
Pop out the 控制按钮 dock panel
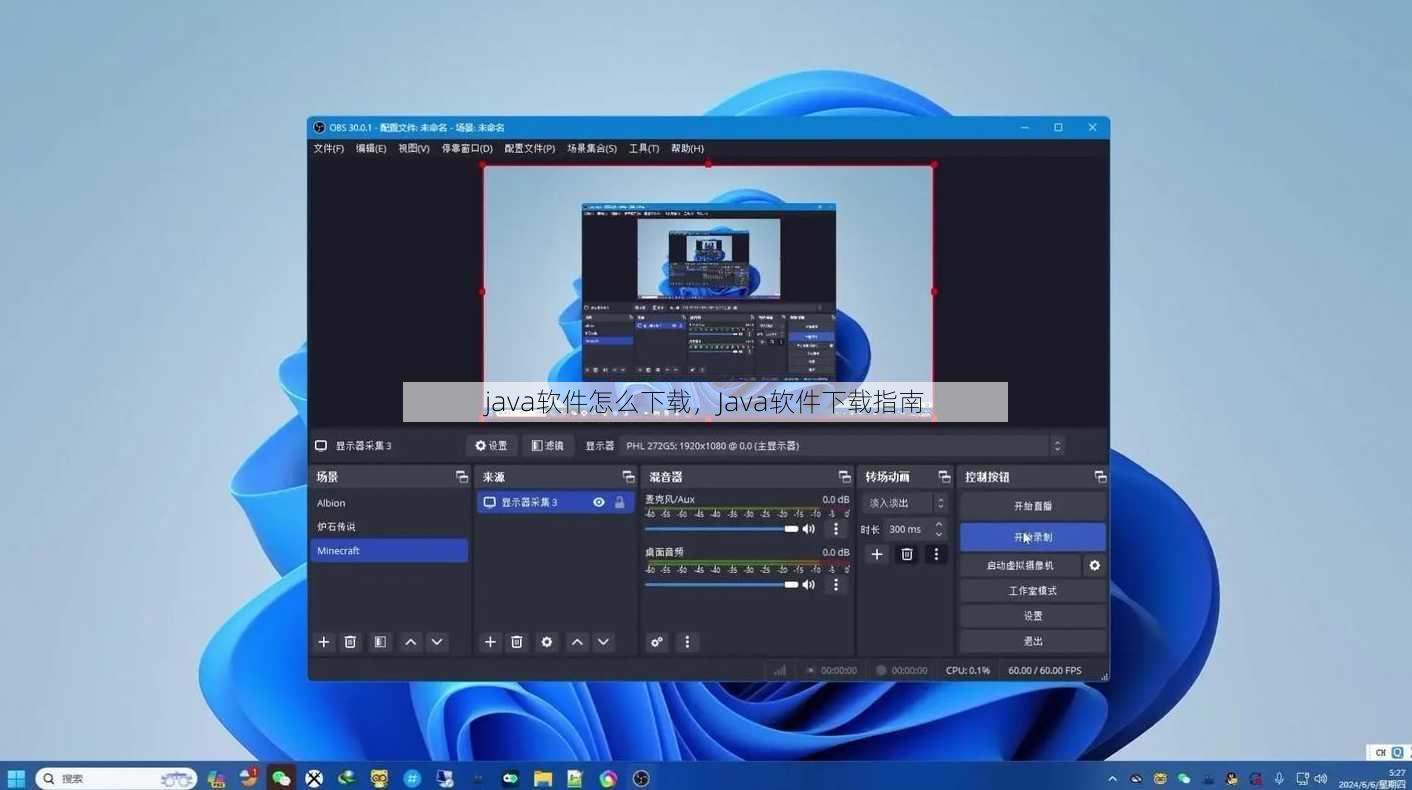1100,477
